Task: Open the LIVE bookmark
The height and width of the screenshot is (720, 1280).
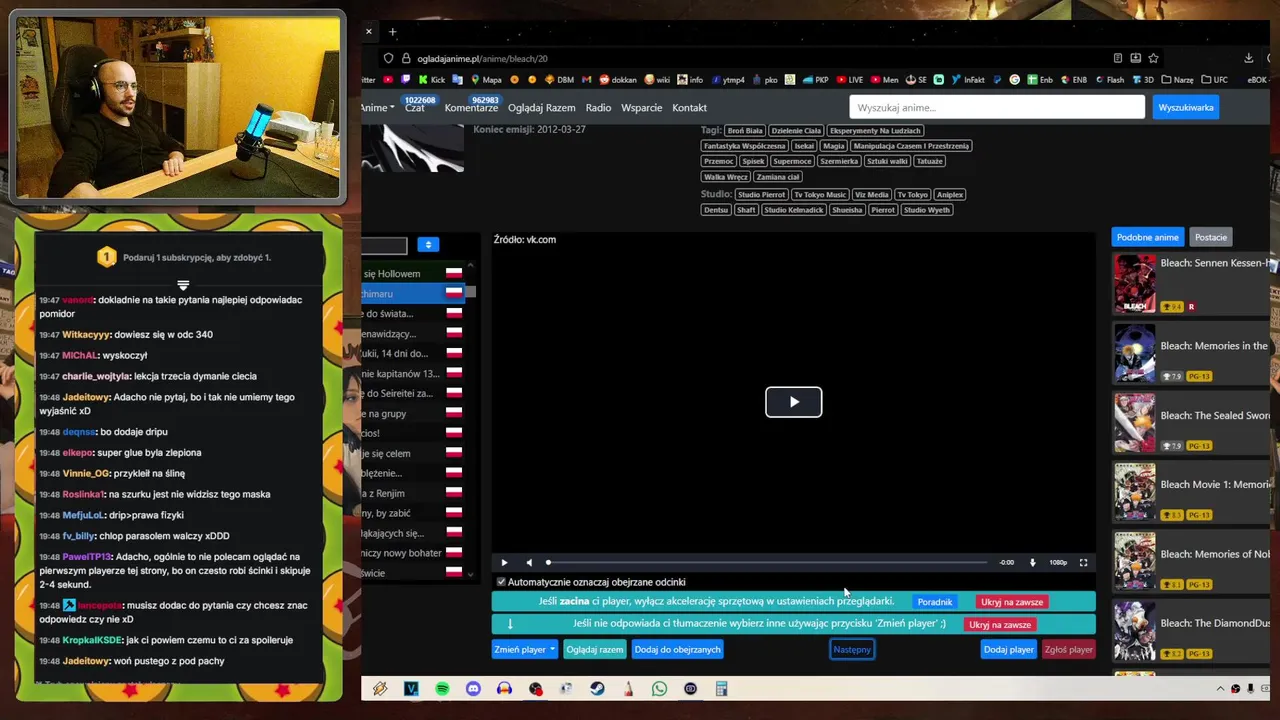Action: coord(849,80)
